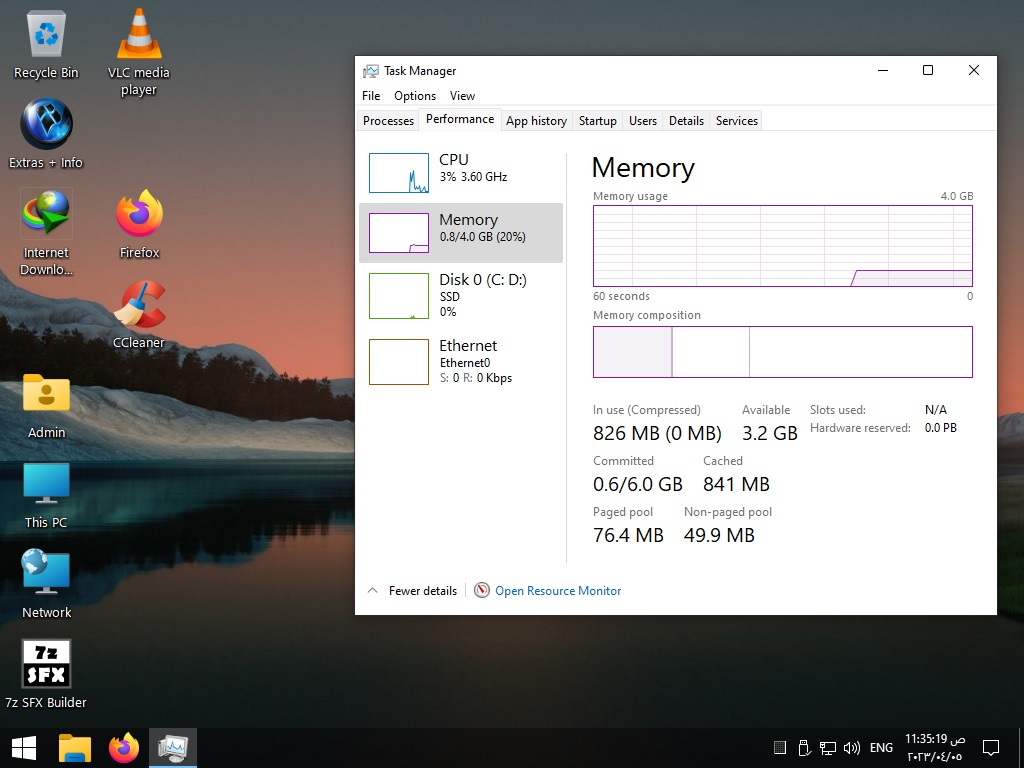Click the CCleaner desktop icon
Viewport: 1024px width, 768px height.
point(138,314)
